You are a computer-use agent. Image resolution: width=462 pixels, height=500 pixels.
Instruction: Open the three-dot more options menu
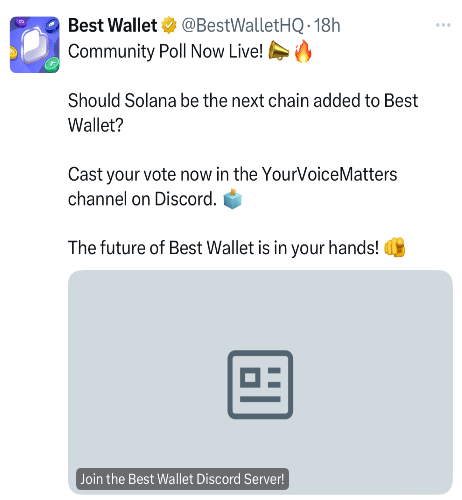click(443, 25)
